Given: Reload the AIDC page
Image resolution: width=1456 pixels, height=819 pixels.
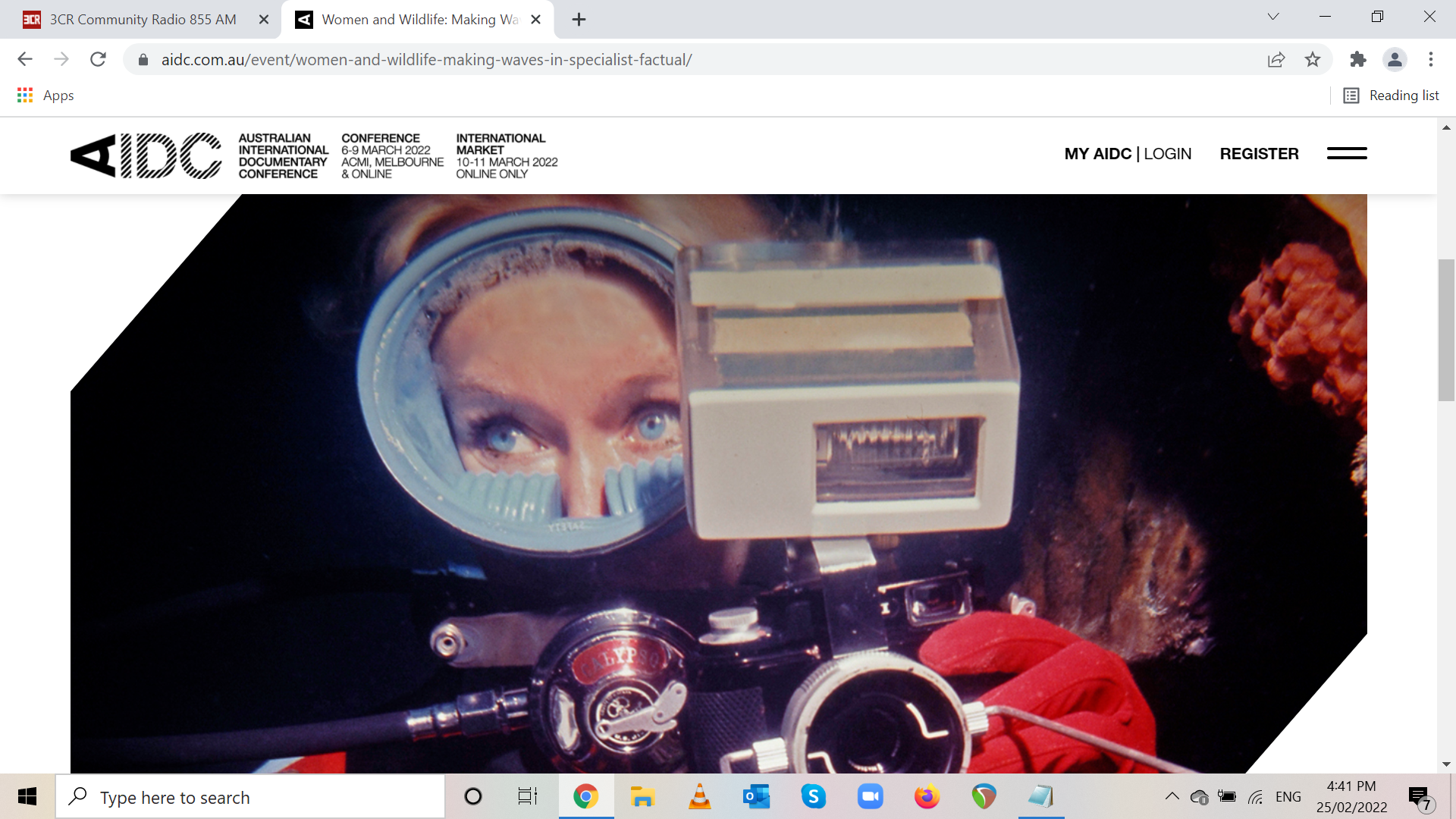Looking at the screenshot, I should point(98,59).
